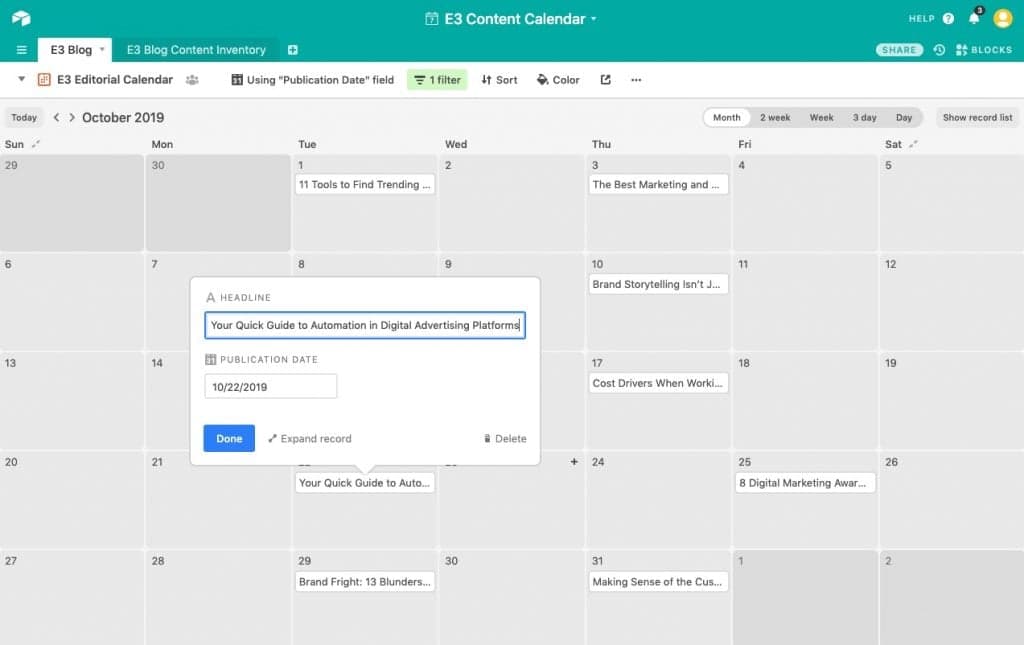This screenshot has width=1024, height=645.
Task: Open 'Cost Drivers When Worki...' record
Action: pyautogui.click(x=658, y=383)
